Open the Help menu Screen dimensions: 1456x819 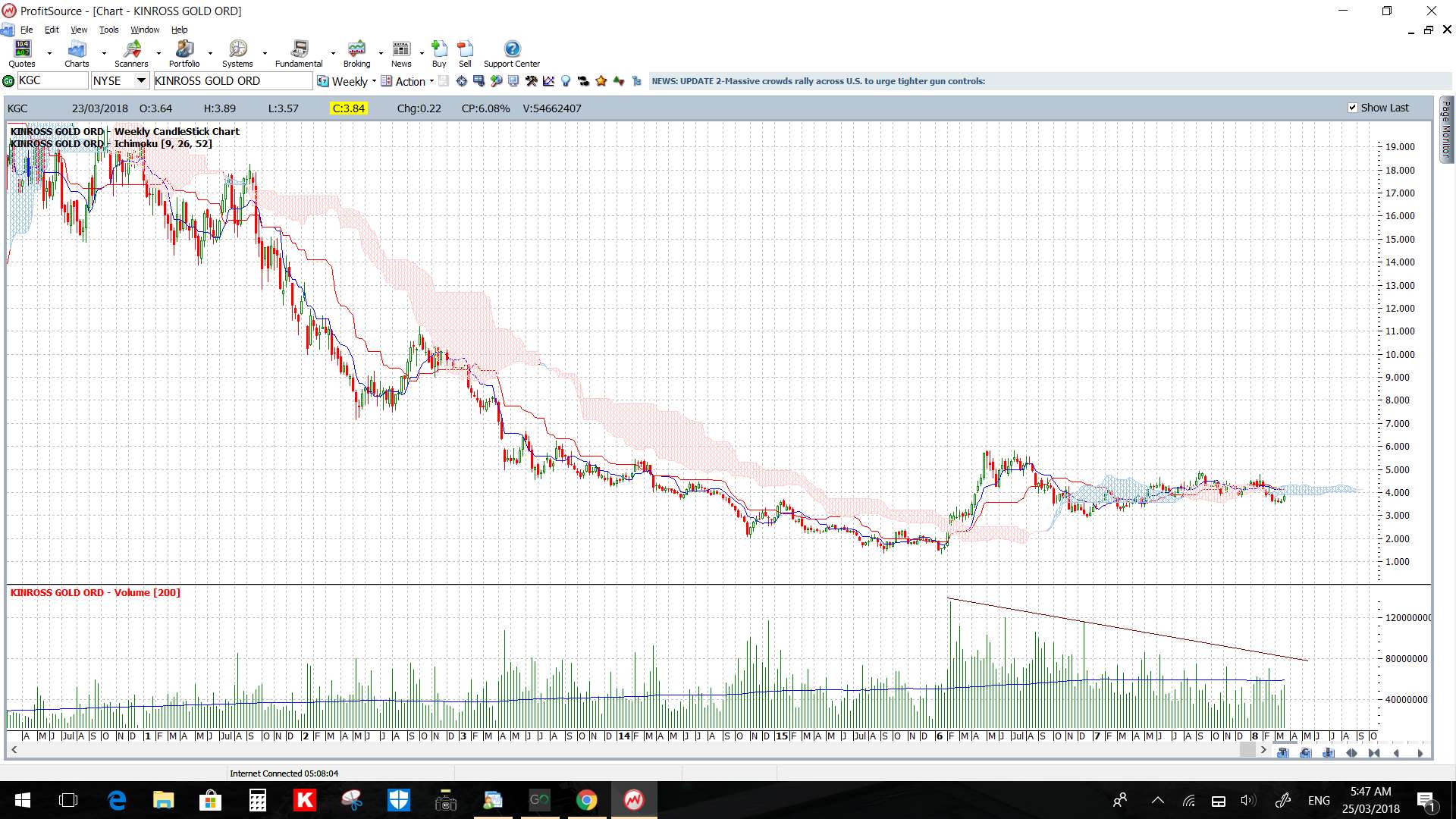(179, 30)
